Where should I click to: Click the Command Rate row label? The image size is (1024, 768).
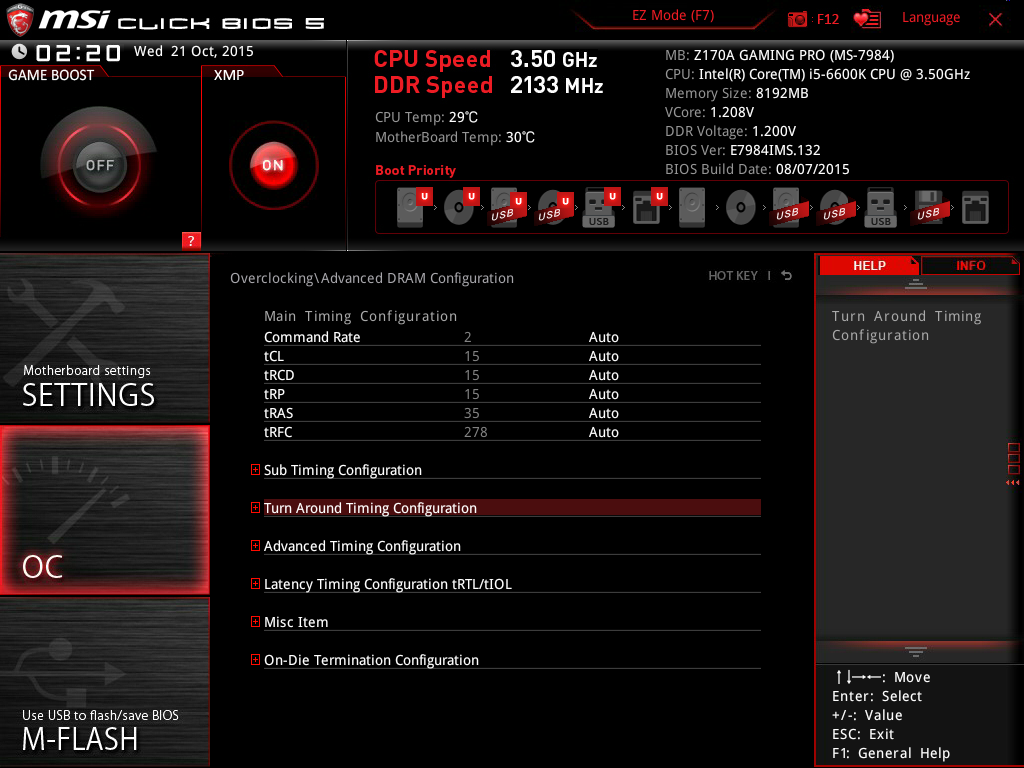tap(312, 337)
